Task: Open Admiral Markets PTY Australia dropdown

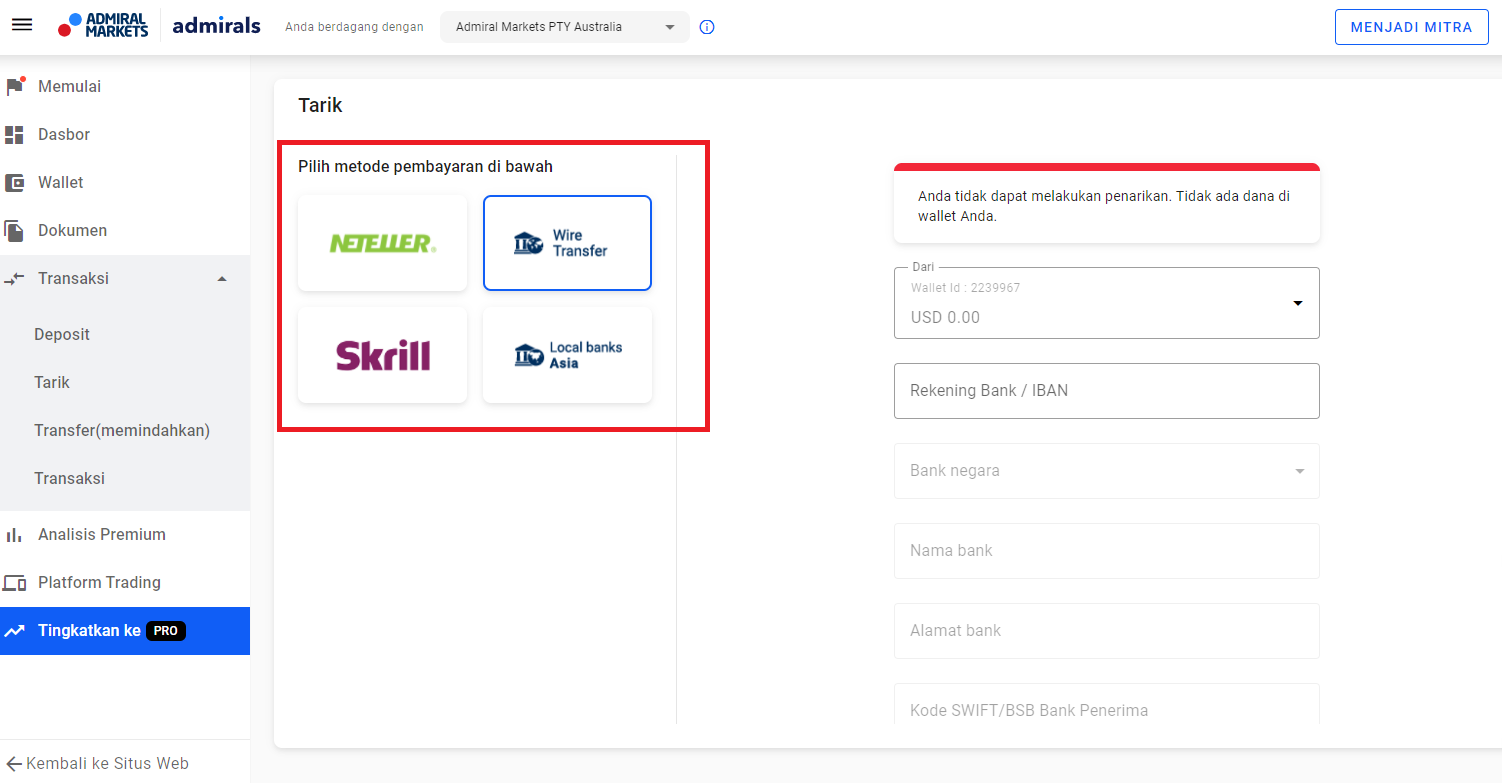Action: click(x=564, y=27)
